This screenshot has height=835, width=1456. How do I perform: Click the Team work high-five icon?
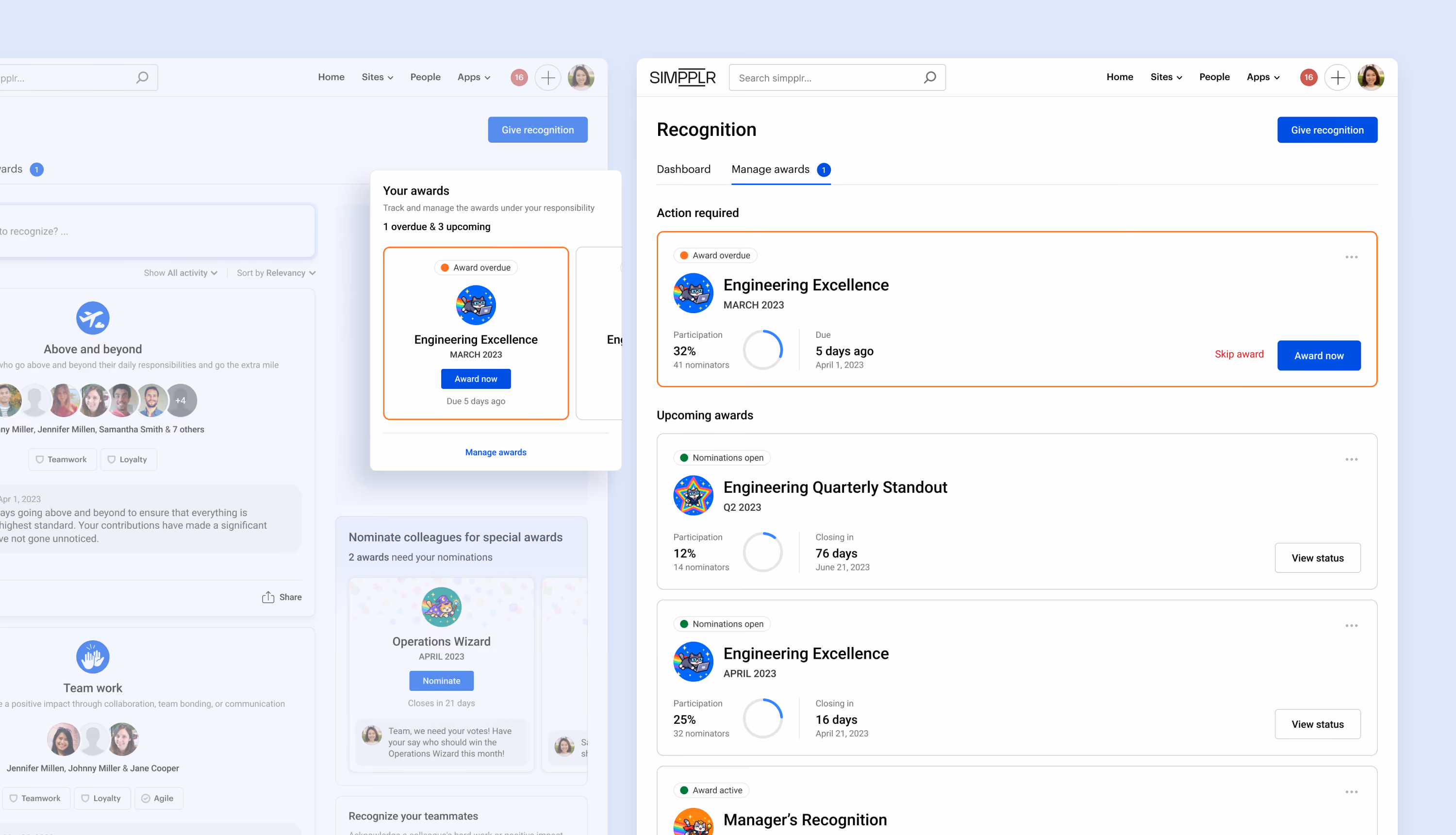click(93, 657)
